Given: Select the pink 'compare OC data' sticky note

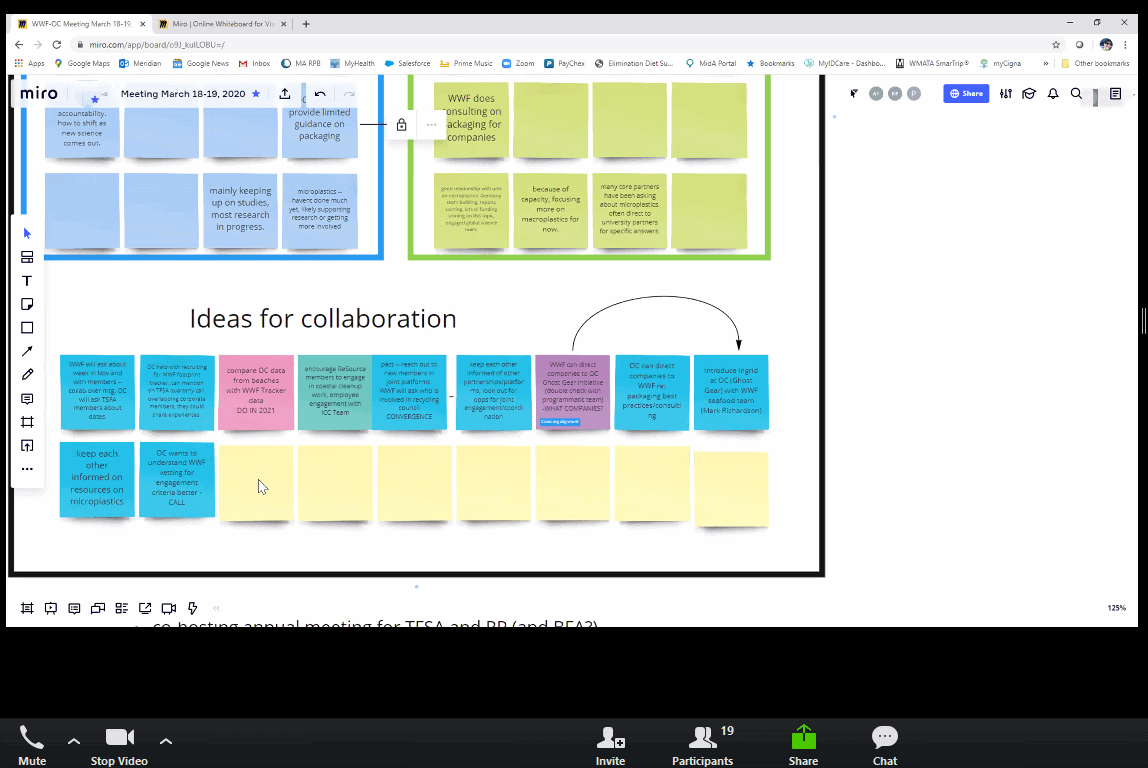Looking at the screenshot, I should [256, 392].
